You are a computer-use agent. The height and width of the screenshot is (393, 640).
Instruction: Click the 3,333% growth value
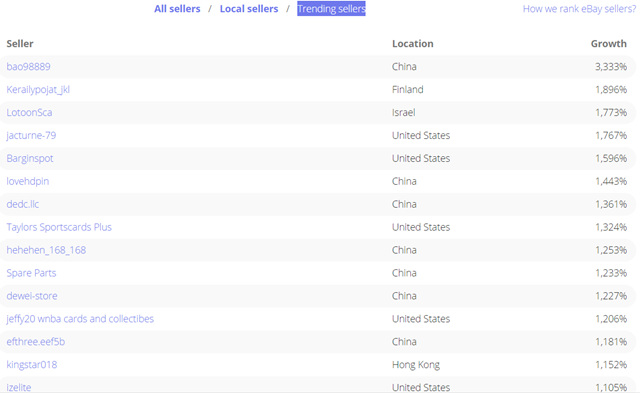(611, 67)
